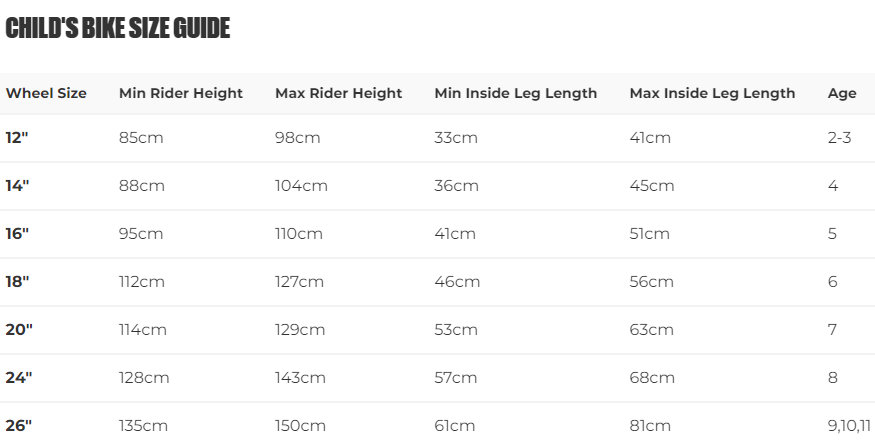Click the Child's Bike Size Guide heading

(x=118, y=29)
